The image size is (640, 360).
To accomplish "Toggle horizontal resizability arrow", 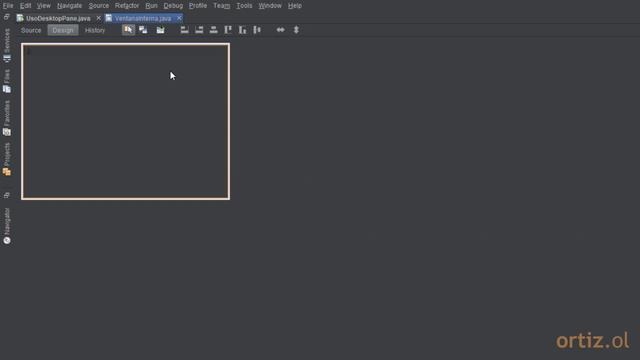I will point(280,30).
